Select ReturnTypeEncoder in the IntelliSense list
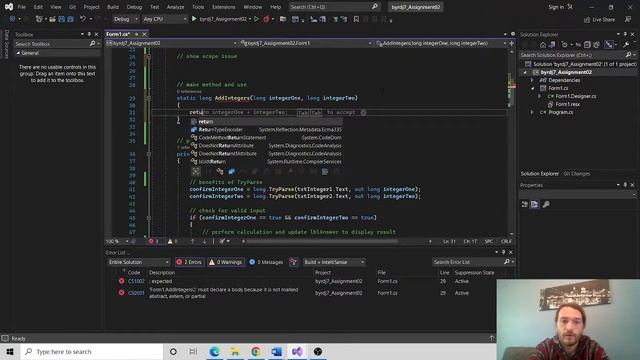The height and width of the screenshot is (360, 640). click(266, 130)
